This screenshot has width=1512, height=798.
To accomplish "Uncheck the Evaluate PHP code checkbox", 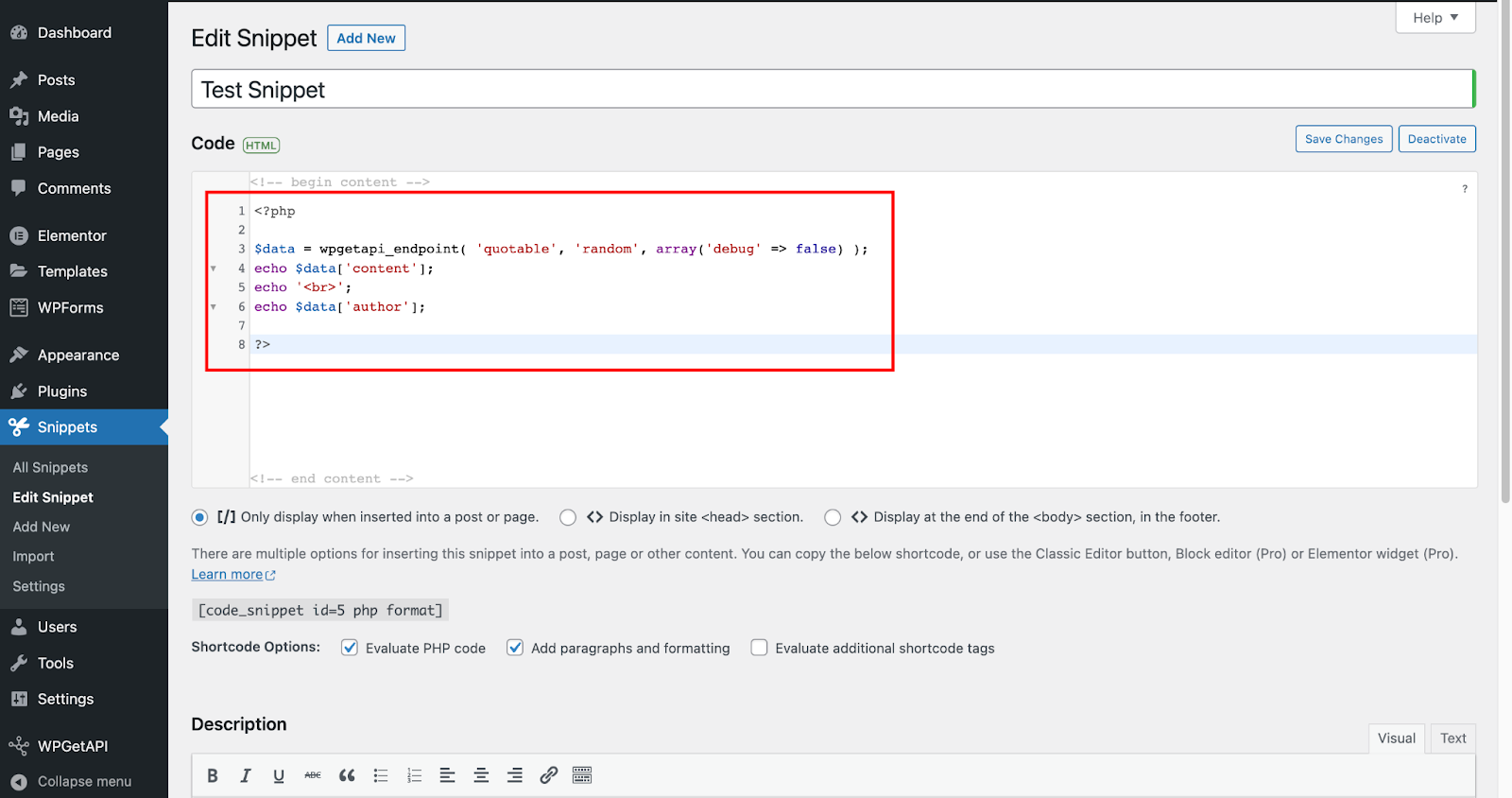I will click(350, 648).
